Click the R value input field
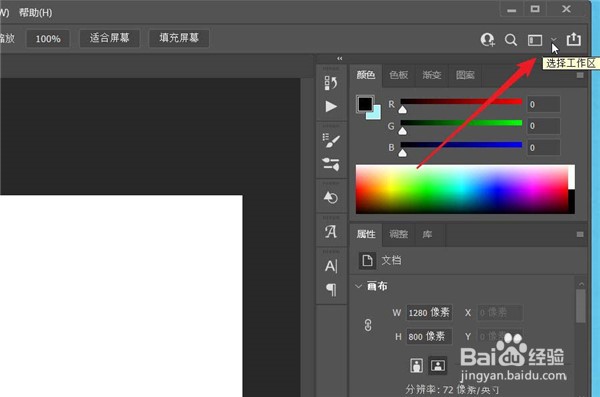 click(543, 104)
